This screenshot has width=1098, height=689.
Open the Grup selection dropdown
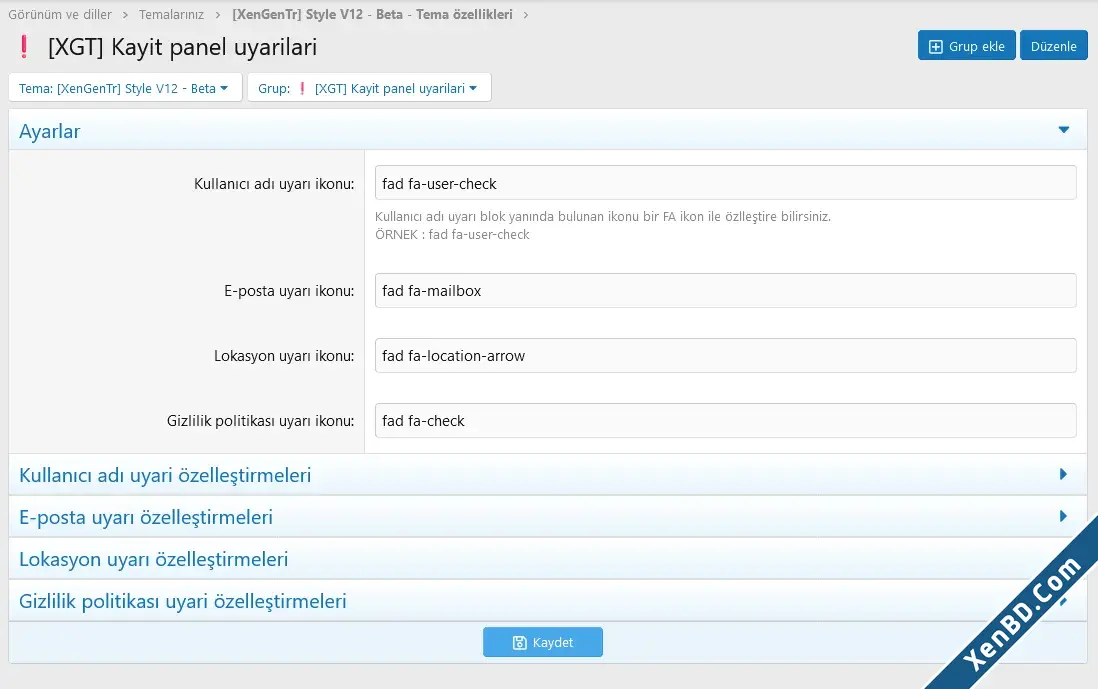369,88
